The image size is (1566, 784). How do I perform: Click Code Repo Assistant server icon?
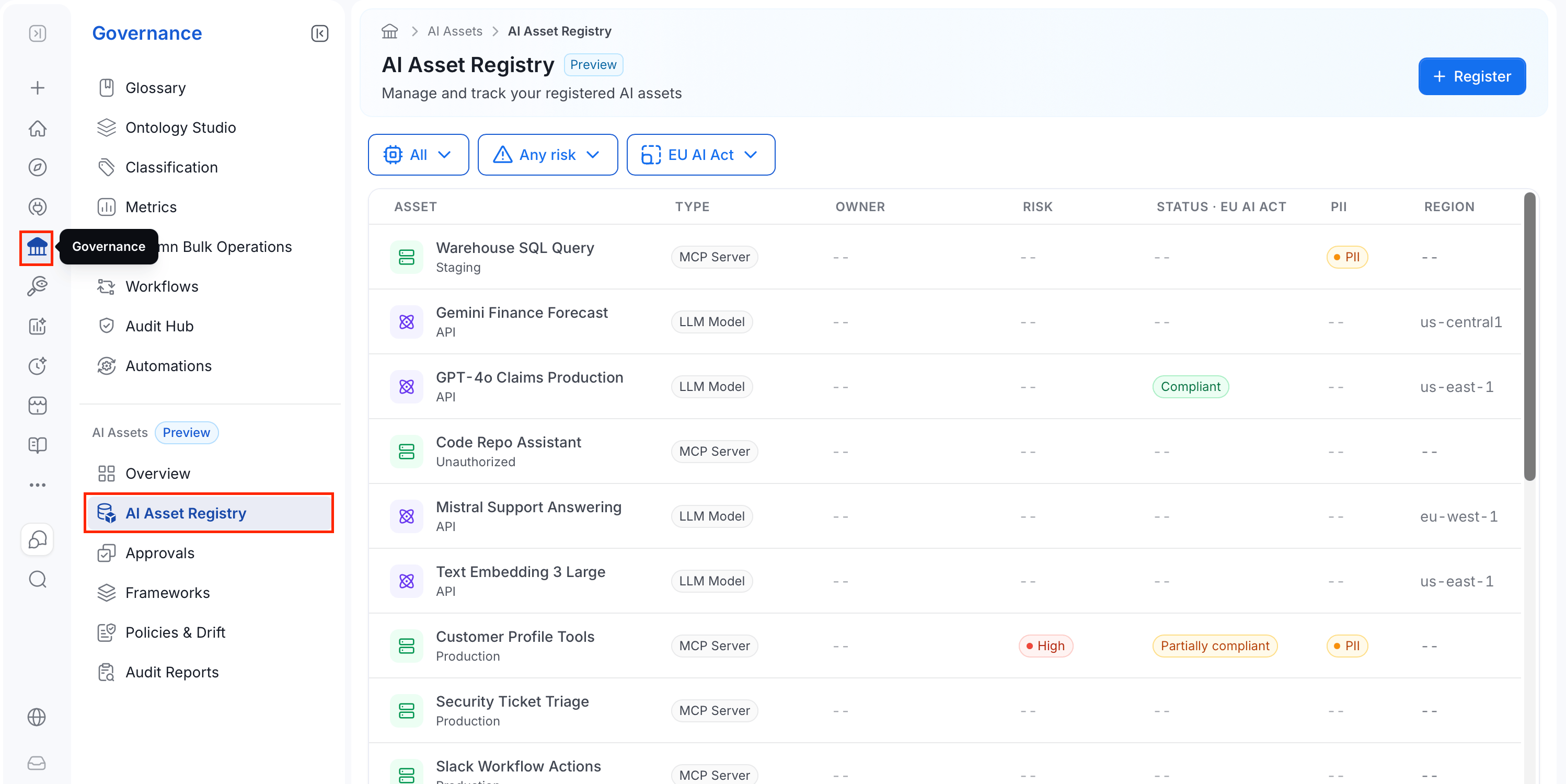pyautogui.click(x=407, y=452)
